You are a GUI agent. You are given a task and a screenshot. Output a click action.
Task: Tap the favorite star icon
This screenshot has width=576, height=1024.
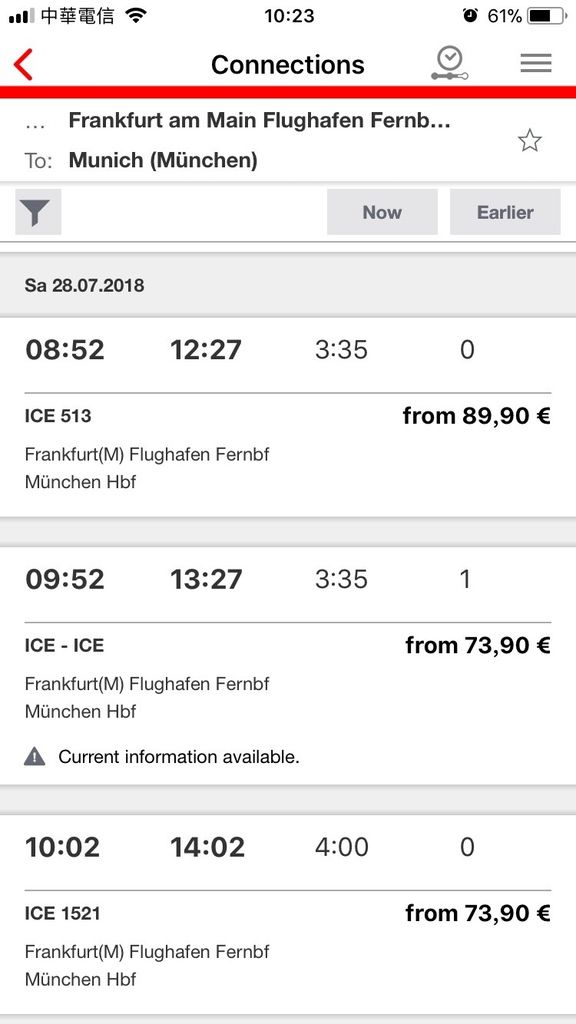point(530,140)
